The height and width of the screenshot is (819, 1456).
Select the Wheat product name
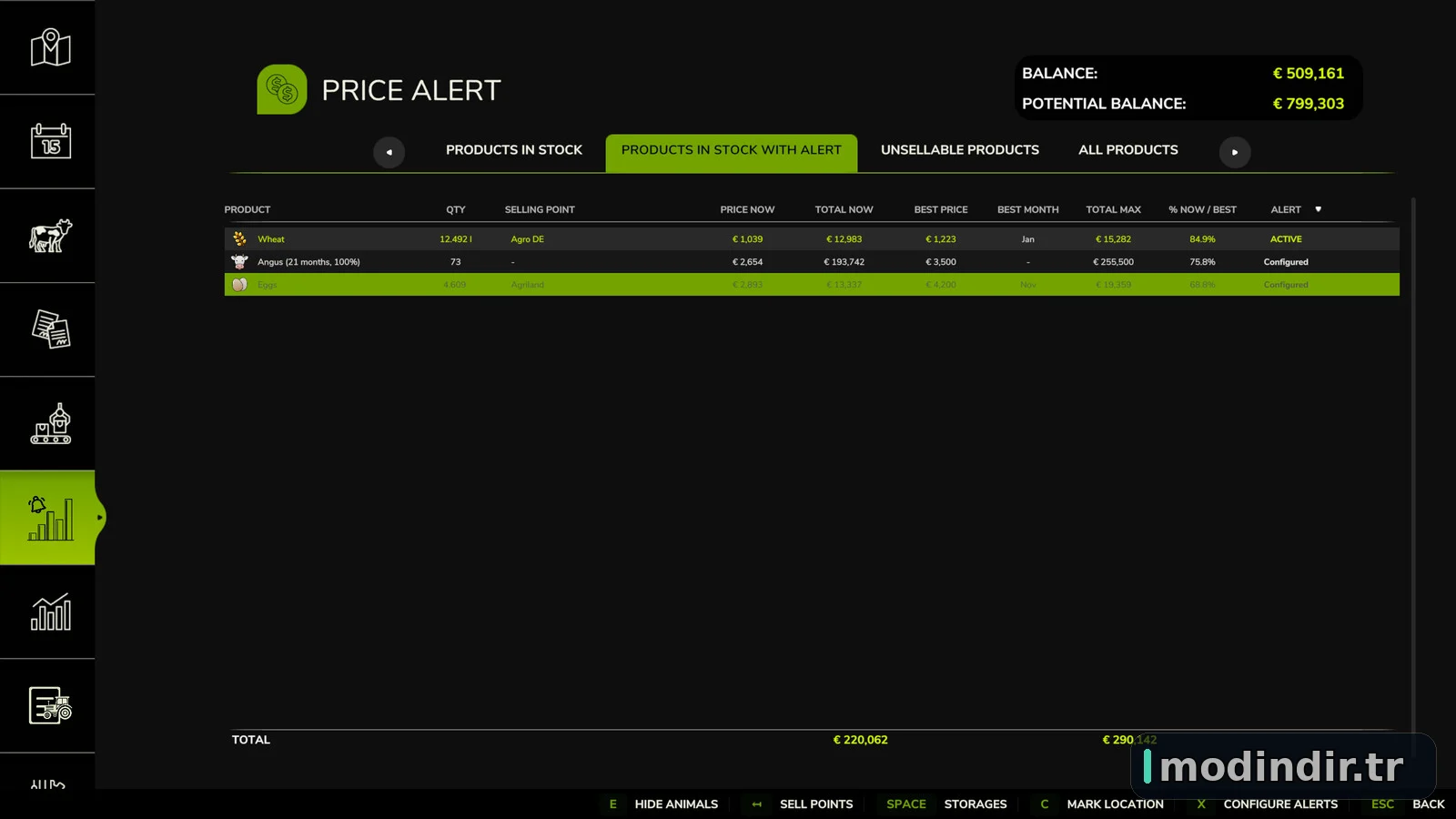tap(271, 239)
